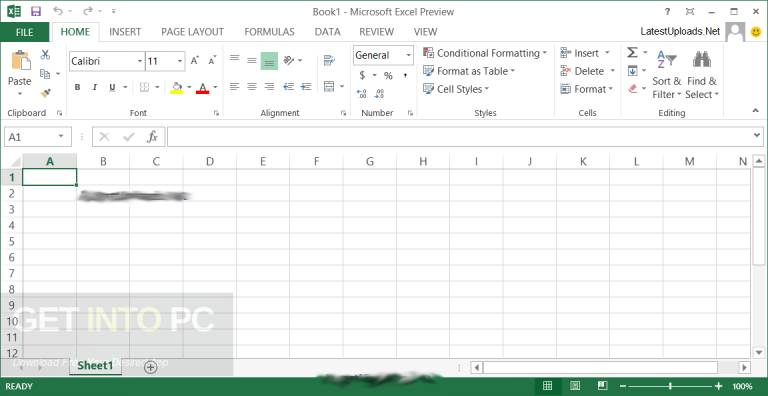Click the Merge & Center icon
The width and height of the screenshot is (768, 396).
(x=329, y=87)
